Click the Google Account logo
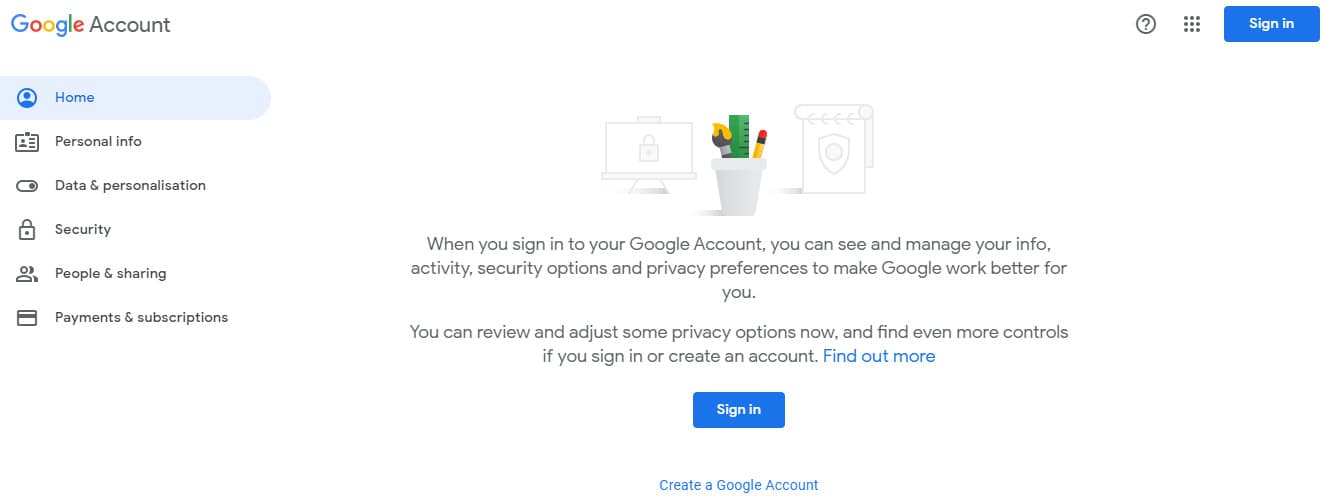1329x497 pixels. [x=91, y=25]
